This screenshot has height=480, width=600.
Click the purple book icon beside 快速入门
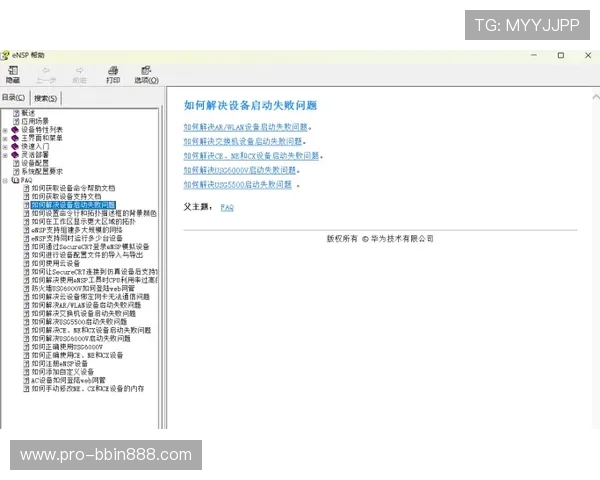[15, 147]
